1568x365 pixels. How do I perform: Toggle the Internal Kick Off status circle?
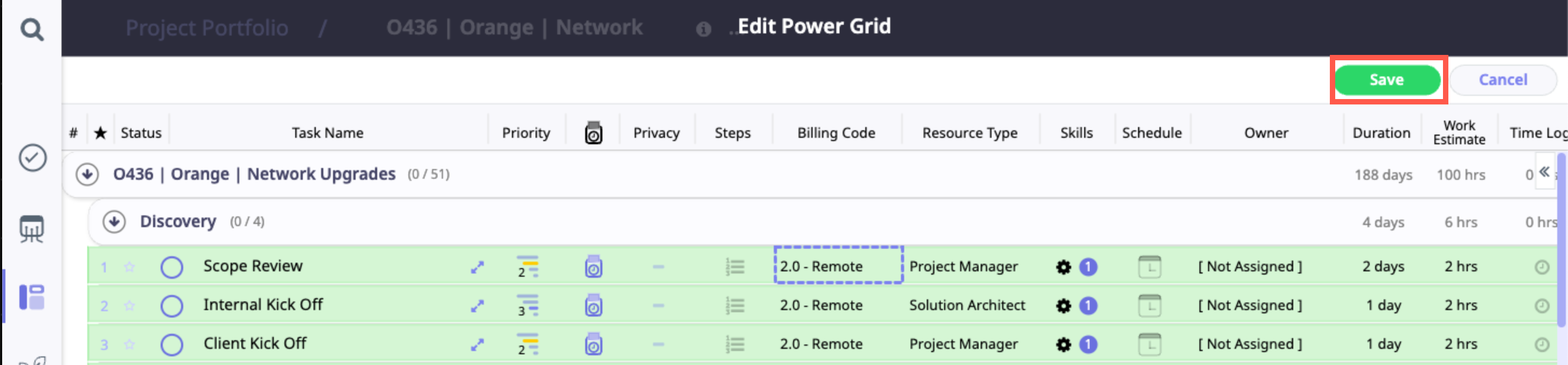pos(172,305)
